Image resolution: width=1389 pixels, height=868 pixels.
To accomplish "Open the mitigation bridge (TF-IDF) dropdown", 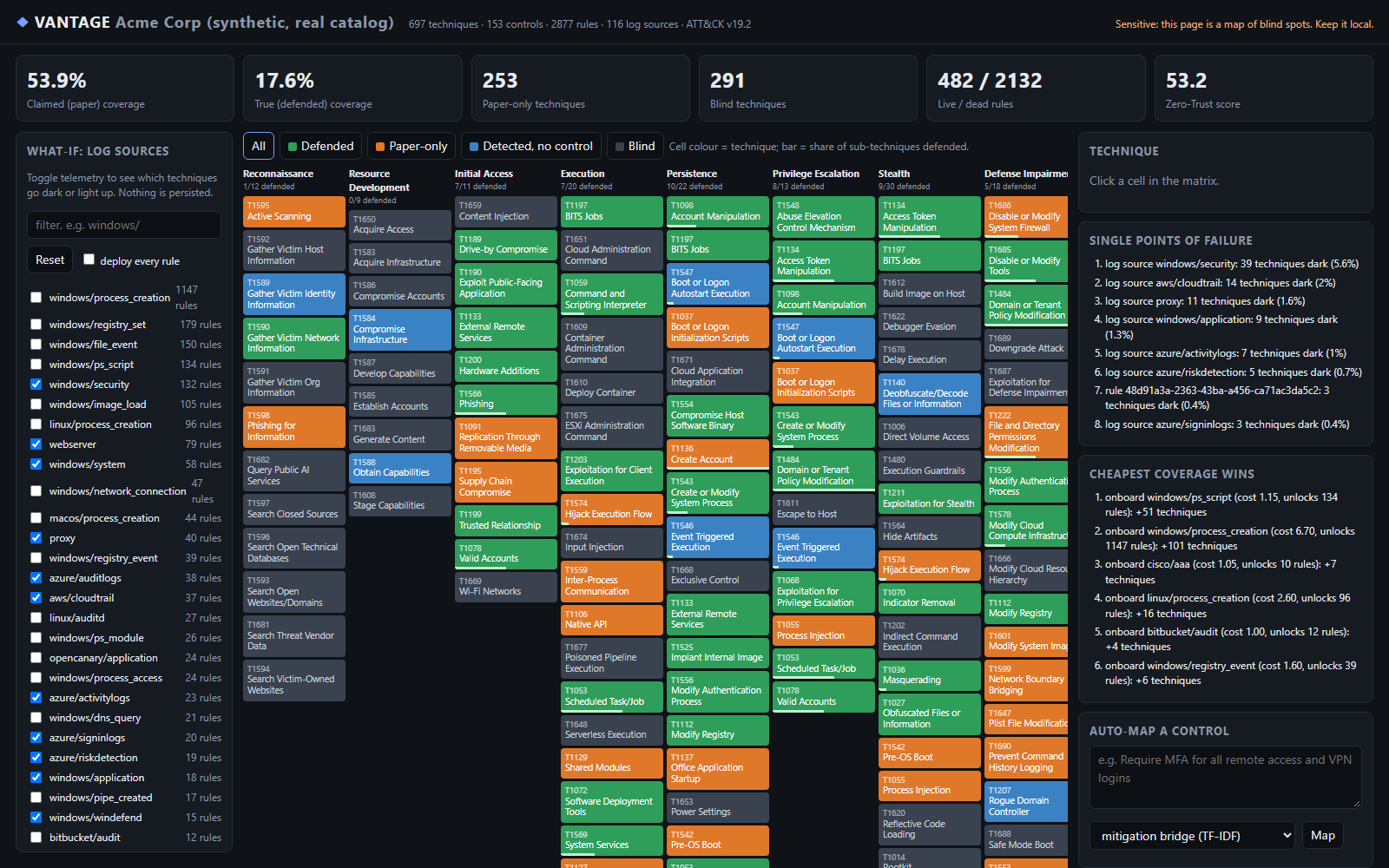I will click(x=1192, y=836).
